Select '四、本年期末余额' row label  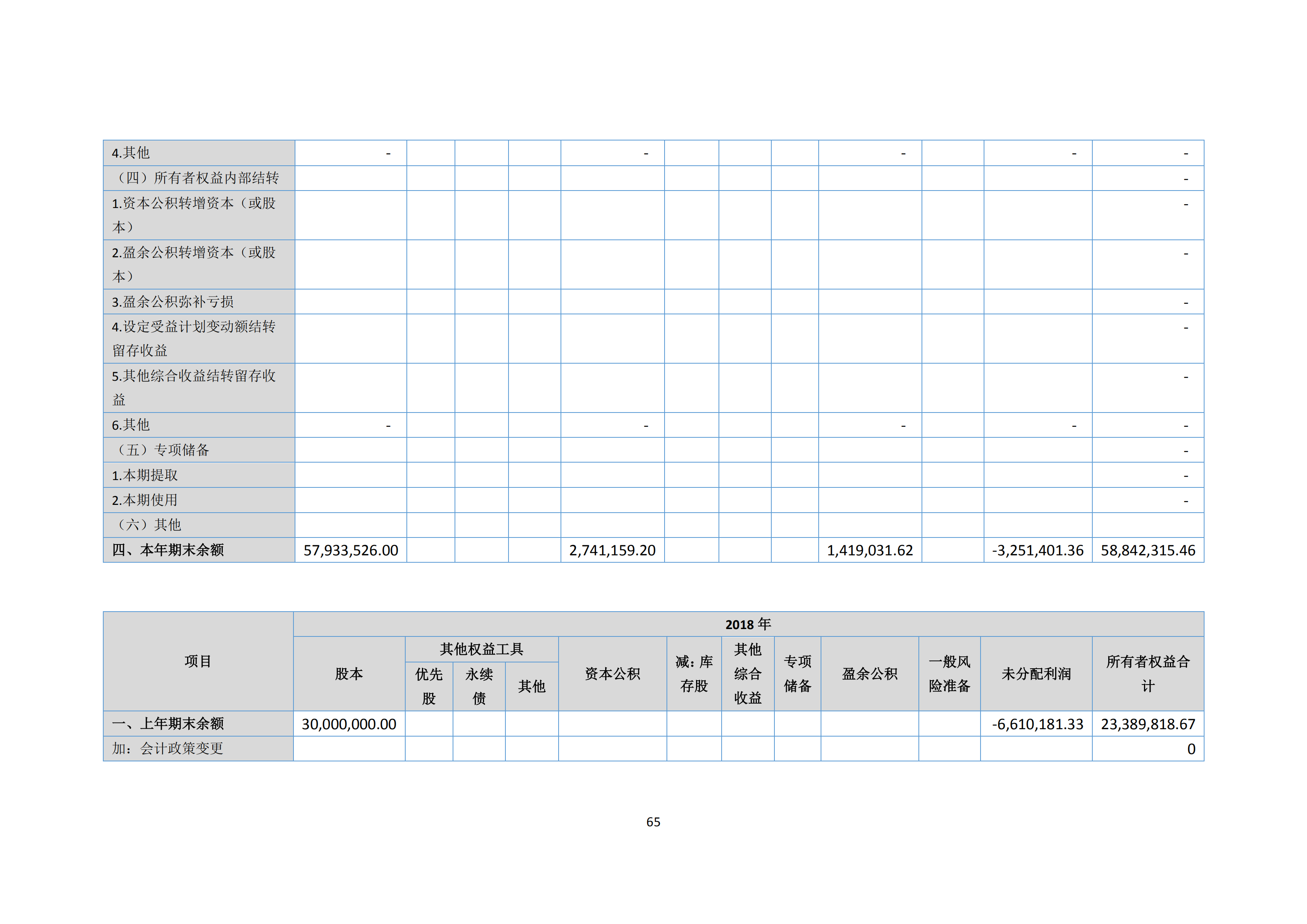click(168, 550)
